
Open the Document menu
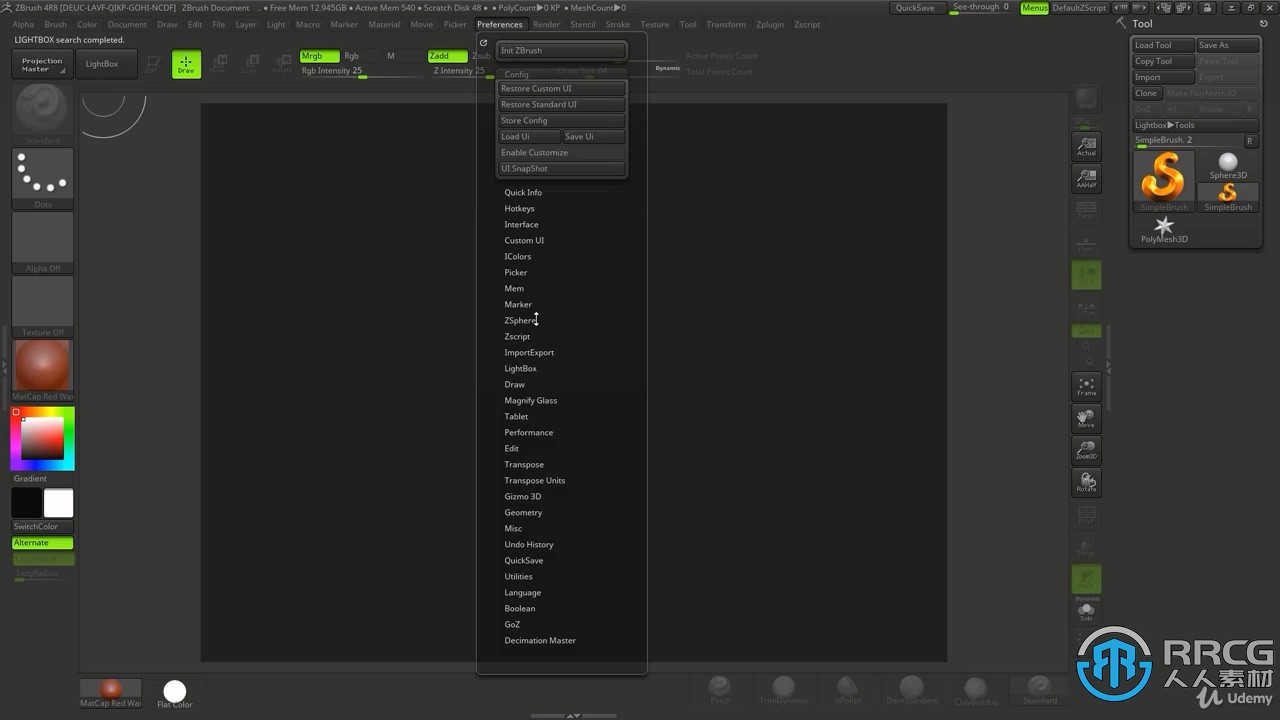pos(127,24)
